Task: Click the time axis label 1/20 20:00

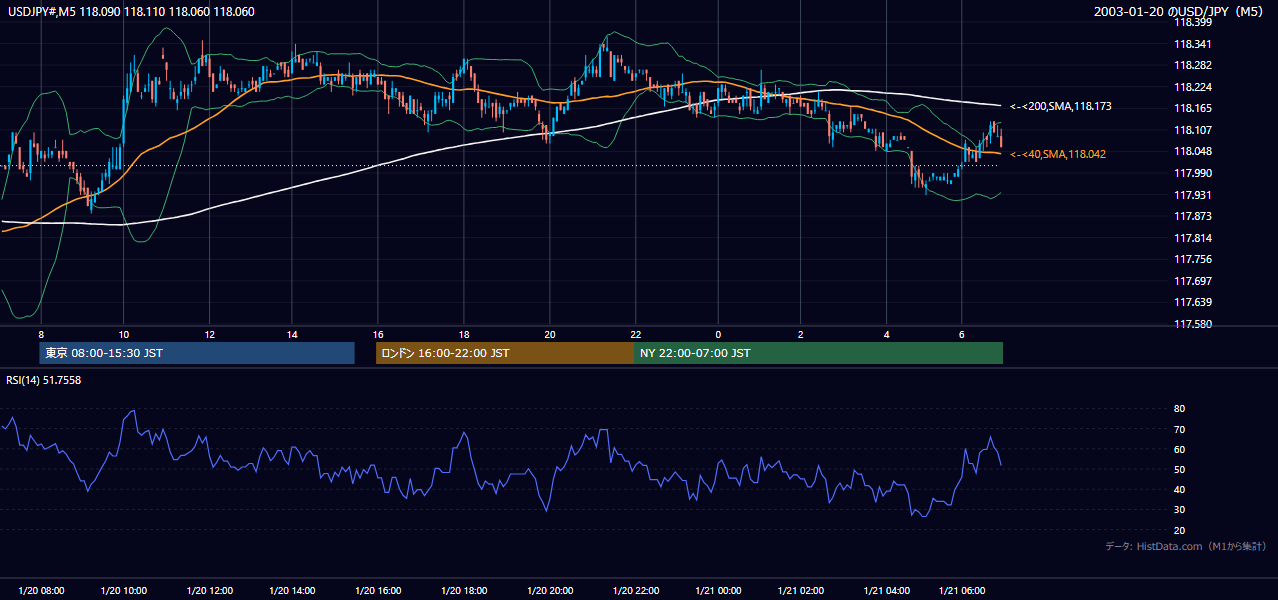Action: point(549,591)
